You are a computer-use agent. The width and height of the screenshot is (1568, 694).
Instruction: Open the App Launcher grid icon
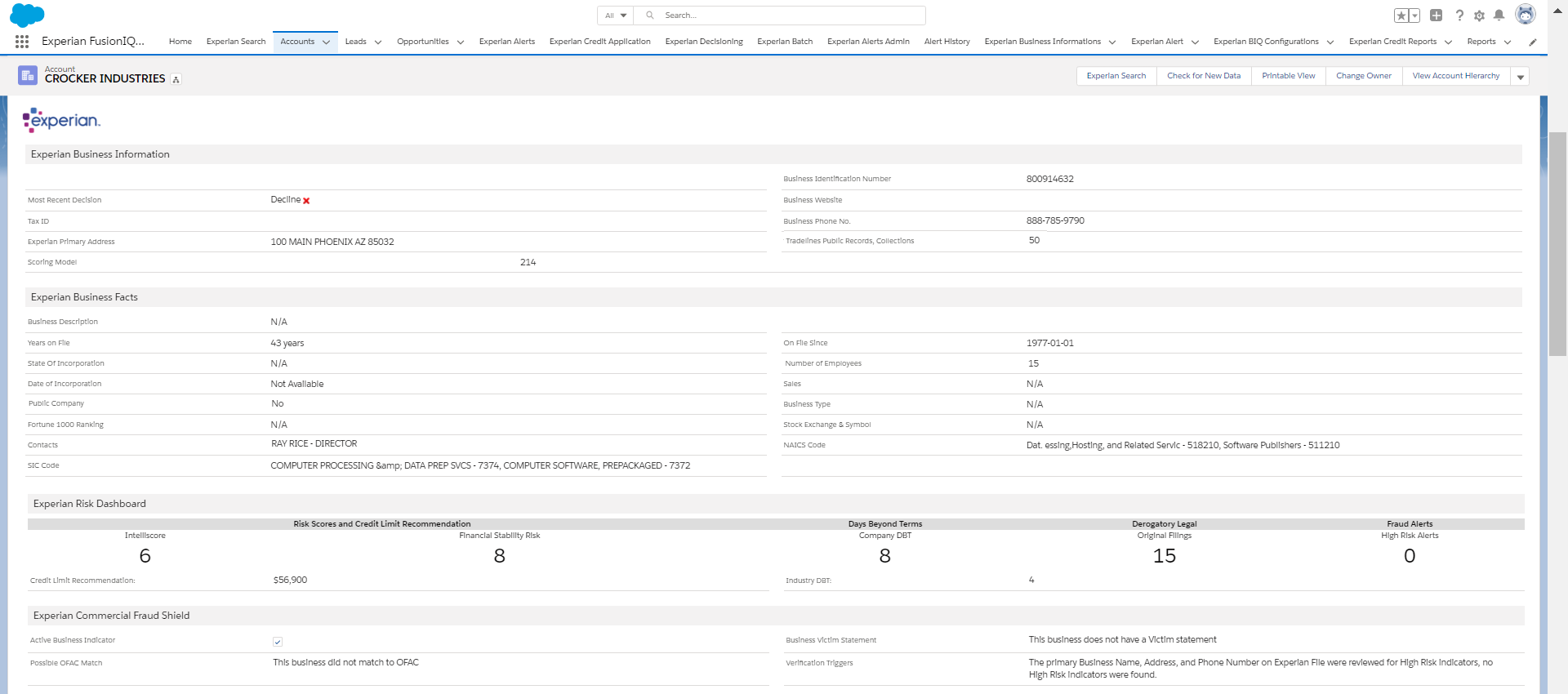point(22,42)
